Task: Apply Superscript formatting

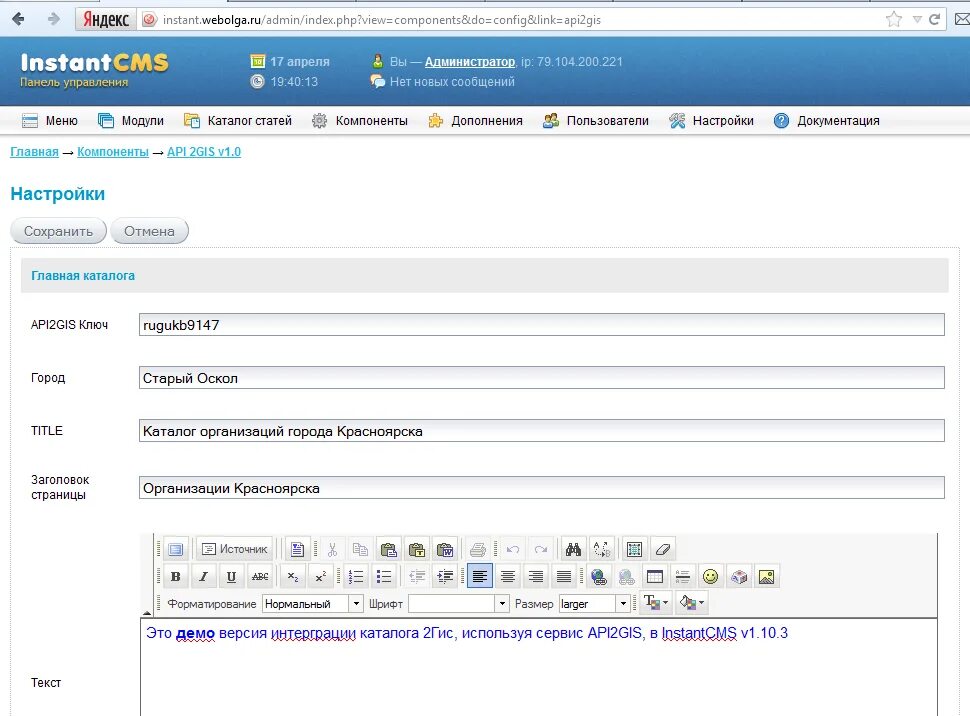Action: (x=320, y=577)
